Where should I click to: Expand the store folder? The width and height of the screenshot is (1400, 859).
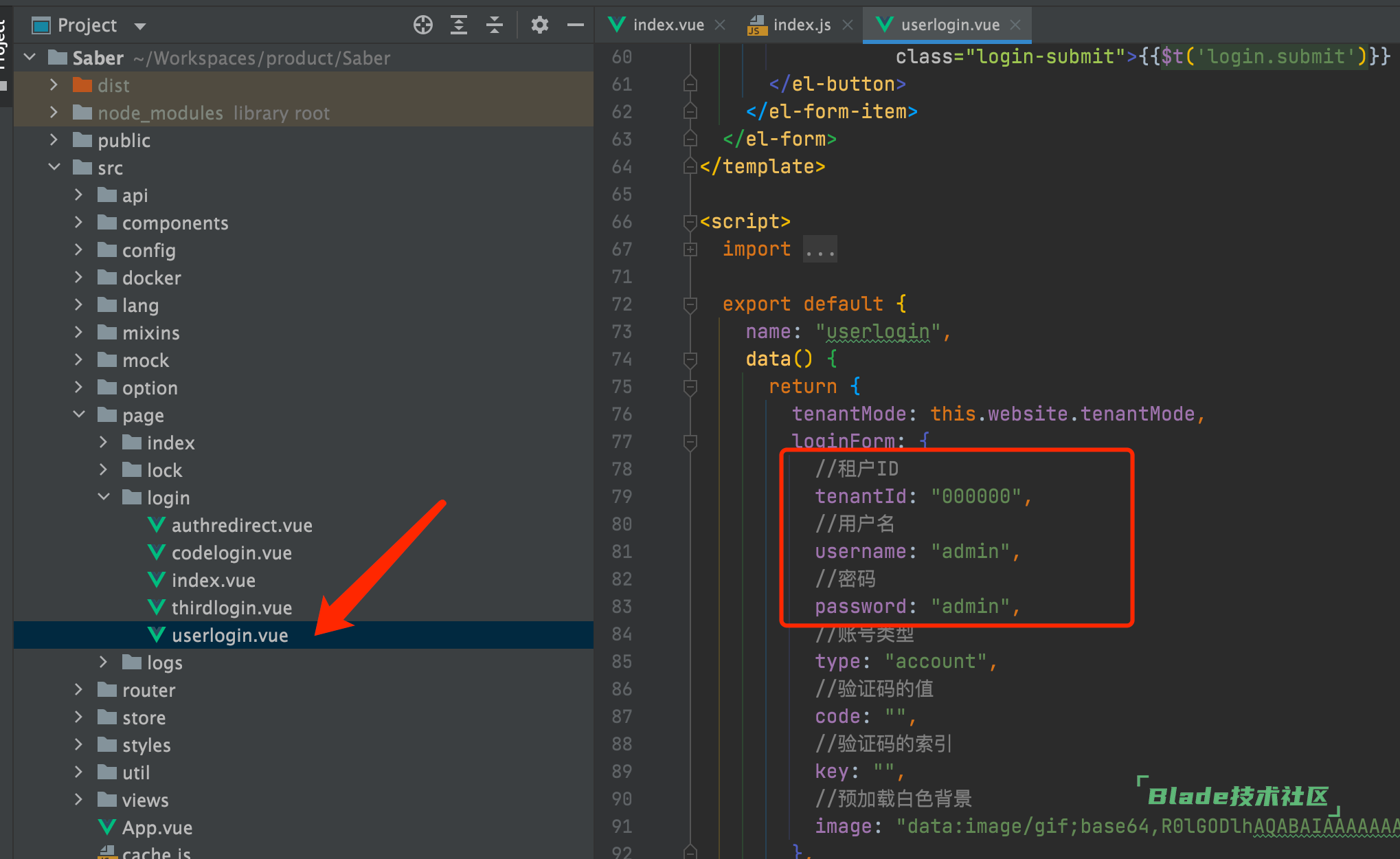(78, 717)
